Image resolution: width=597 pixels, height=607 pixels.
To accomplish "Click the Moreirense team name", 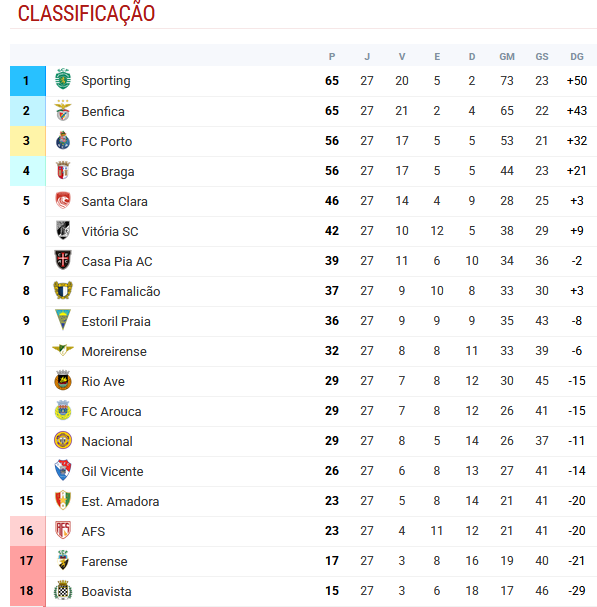I will click(x=114, y=352).
